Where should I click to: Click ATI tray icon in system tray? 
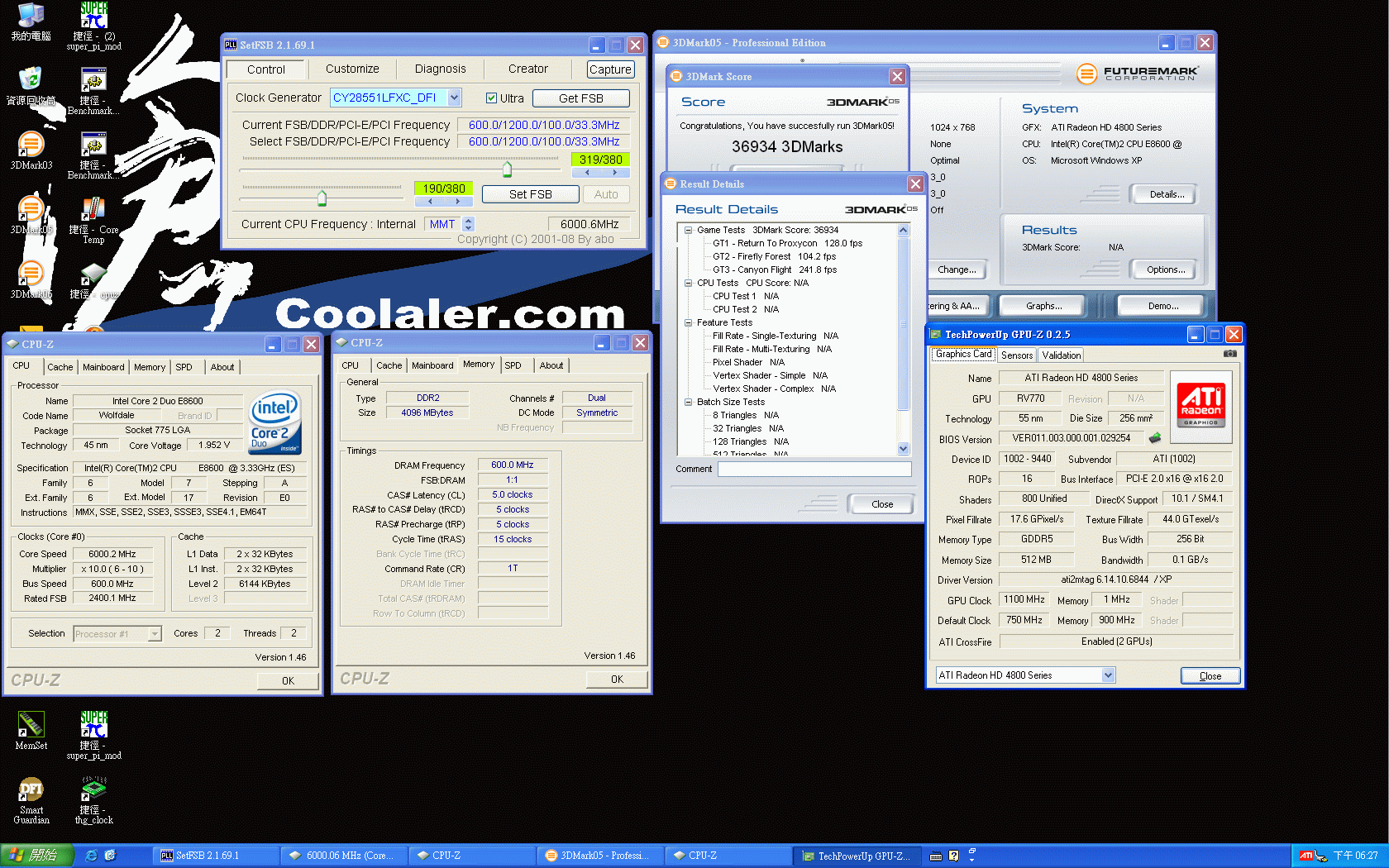coord(1305,856)
